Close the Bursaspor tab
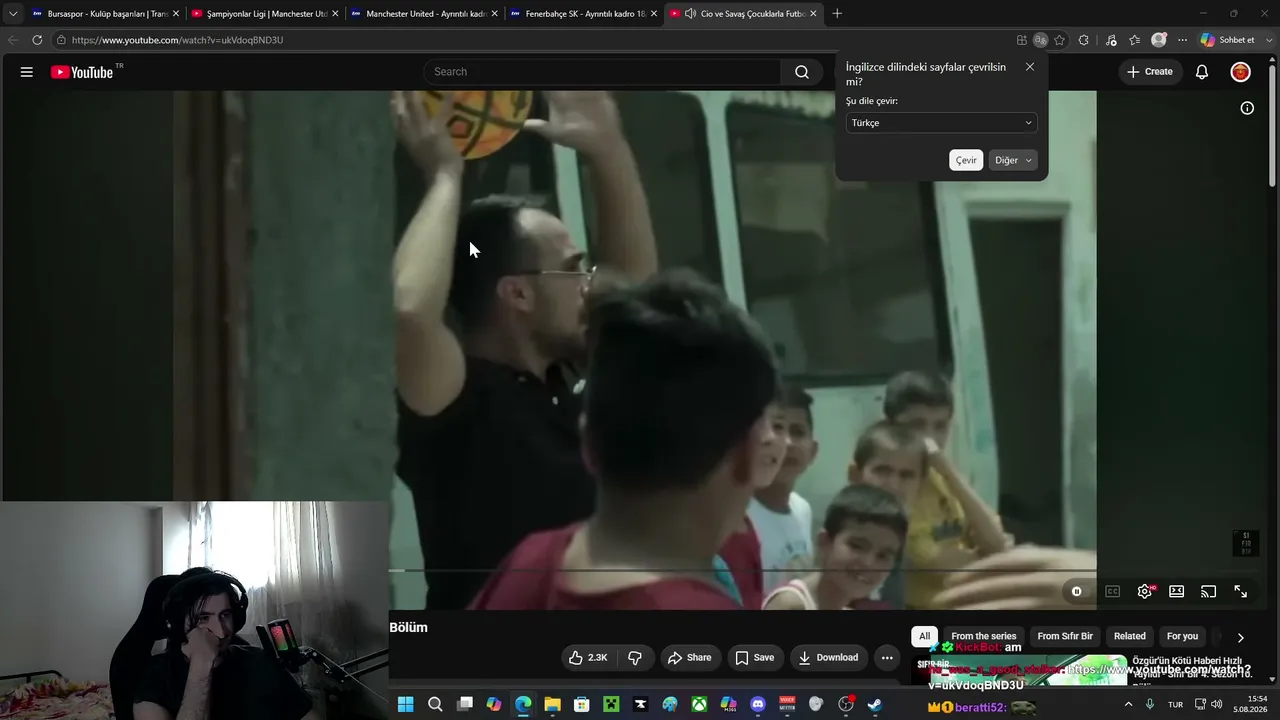 click(176, 14)
